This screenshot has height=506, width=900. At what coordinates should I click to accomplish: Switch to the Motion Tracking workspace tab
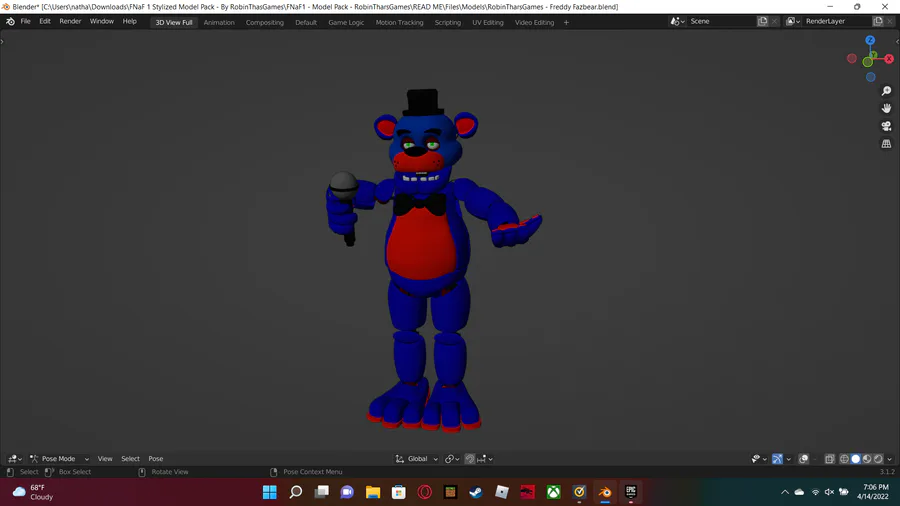pos(399,22)
